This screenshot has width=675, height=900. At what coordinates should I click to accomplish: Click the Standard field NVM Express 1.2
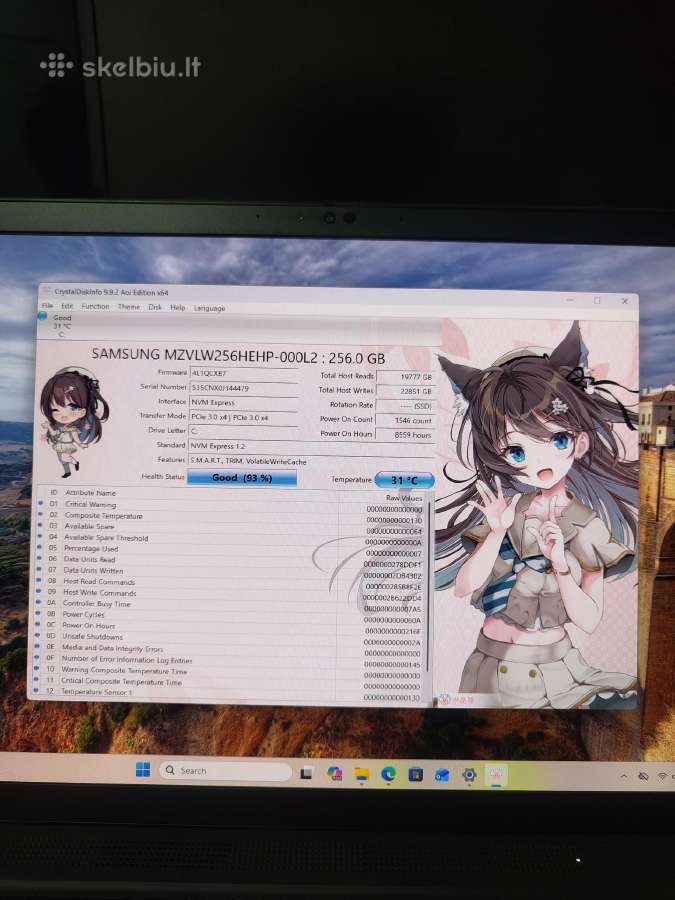tap(312, 446)
